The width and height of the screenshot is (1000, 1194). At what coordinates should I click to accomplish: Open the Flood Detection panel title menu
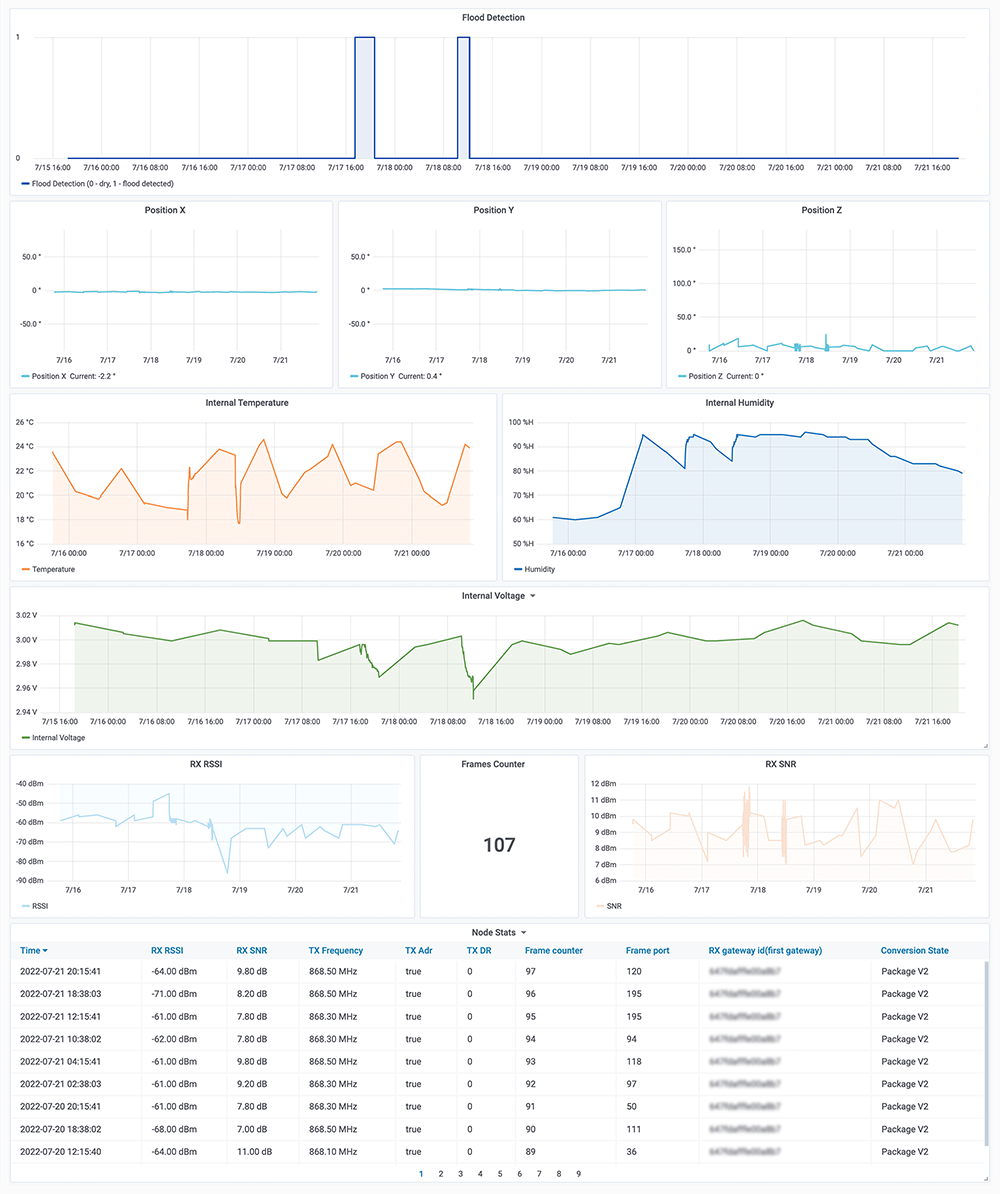click(493, 18)
